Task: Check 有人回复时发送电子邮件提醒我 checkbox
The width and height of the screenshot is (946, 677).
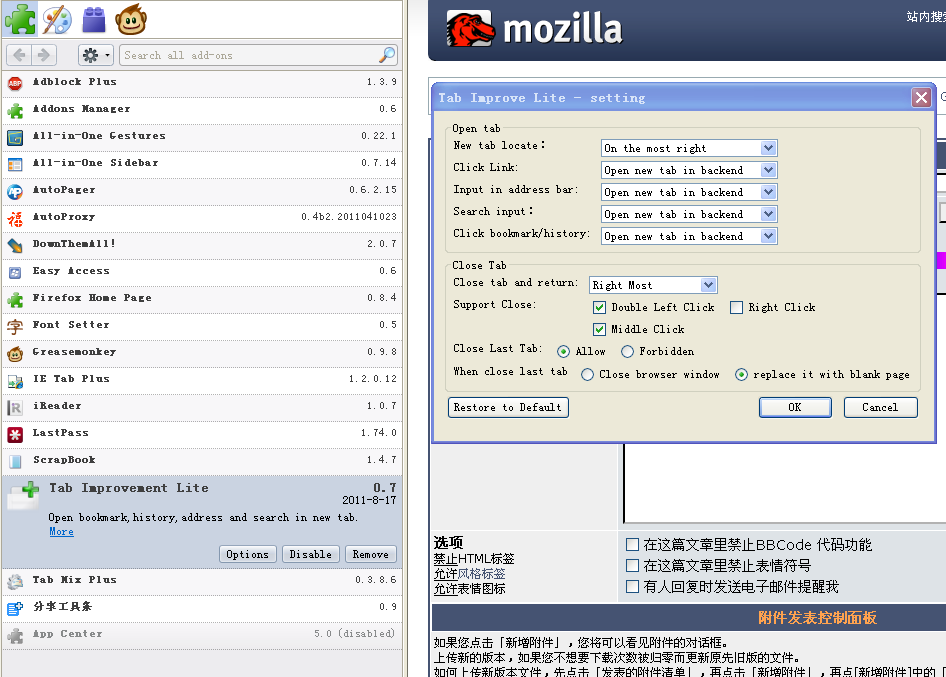Action: pyautogui.click(x=632, y=586)
